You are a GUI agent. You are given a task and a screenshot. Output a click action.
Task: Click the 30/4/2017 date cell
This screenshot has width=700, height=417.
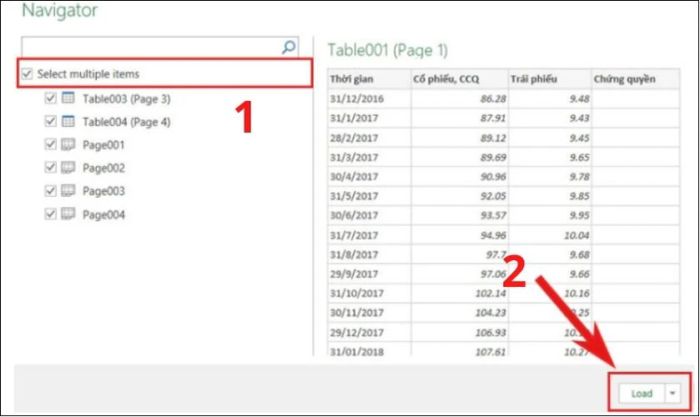point(369,177)
